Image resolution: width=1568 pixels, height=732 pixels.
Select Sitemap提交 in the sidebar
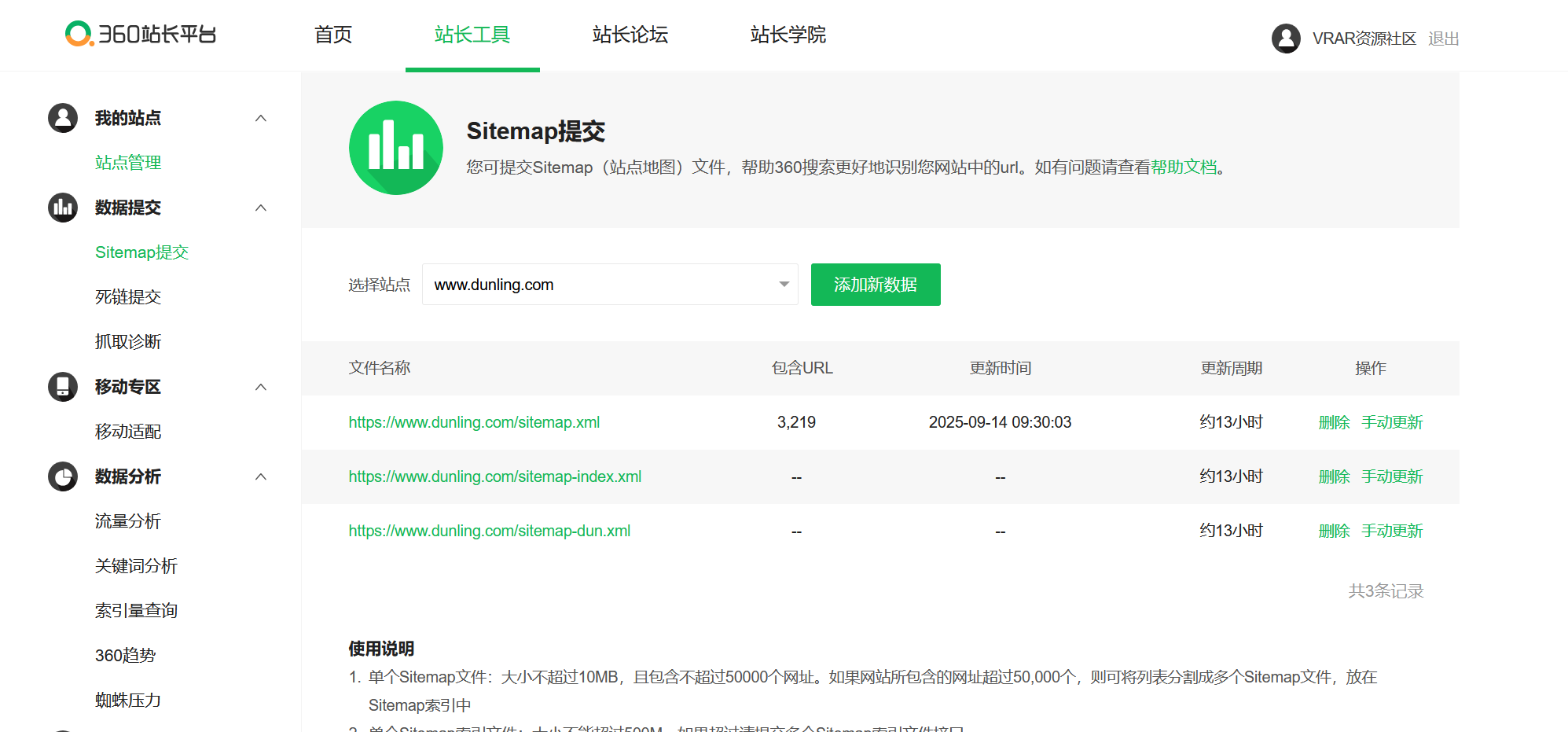point(142,252)
